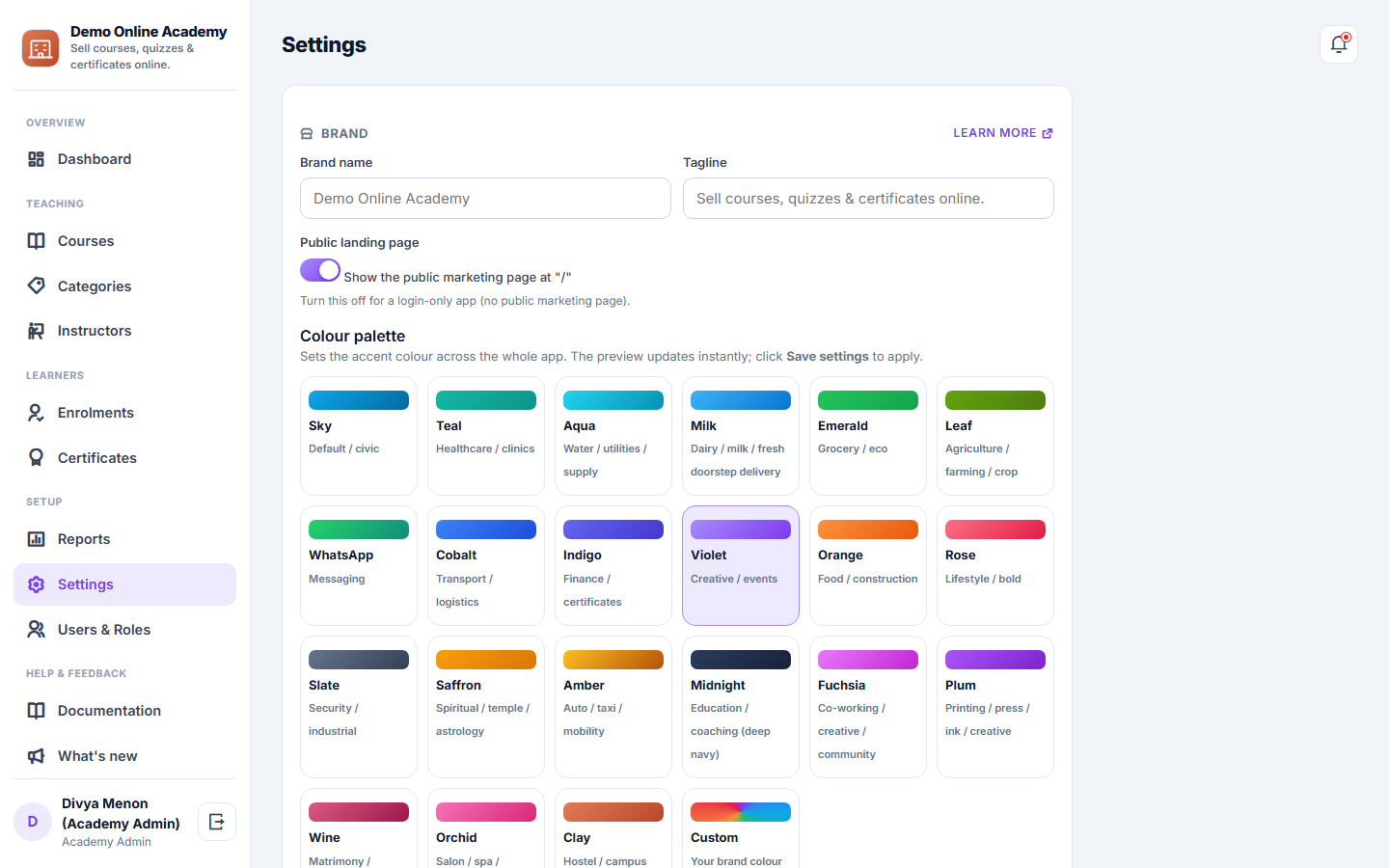This screenshot has width=1389, height=868.
Task: Select the Sky colour palette
Action: pos(359,436)
